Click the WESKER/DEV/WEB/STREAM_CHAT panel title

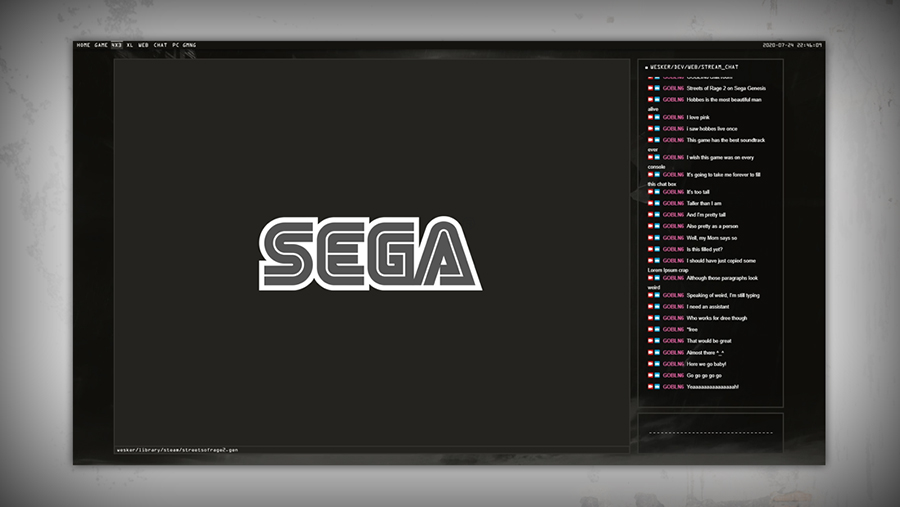coord(694,67)
